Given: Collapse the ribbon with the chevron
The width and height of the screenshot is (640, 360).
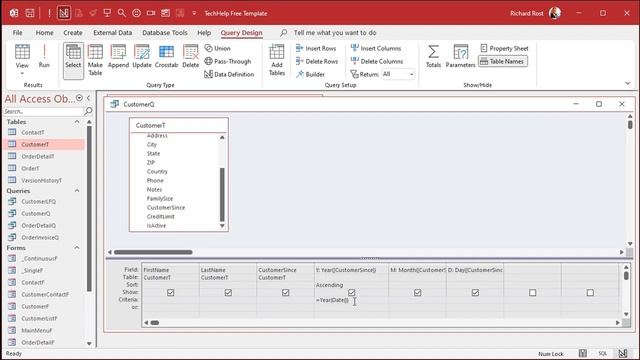Looking at the screenshot, I should [628, 84].
